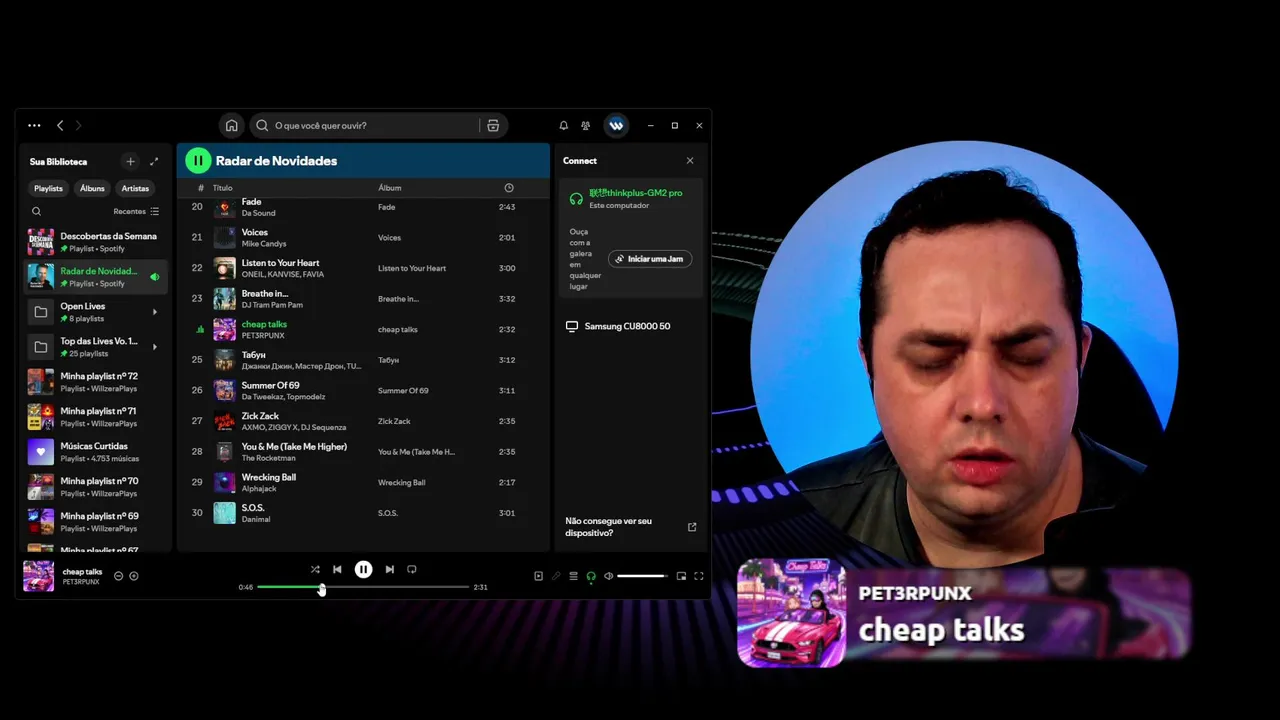This screenshot has height=720, width=1280.
Task: Sort by the duration clock icon
Action: pyautogui.click(x=509, y=188)
